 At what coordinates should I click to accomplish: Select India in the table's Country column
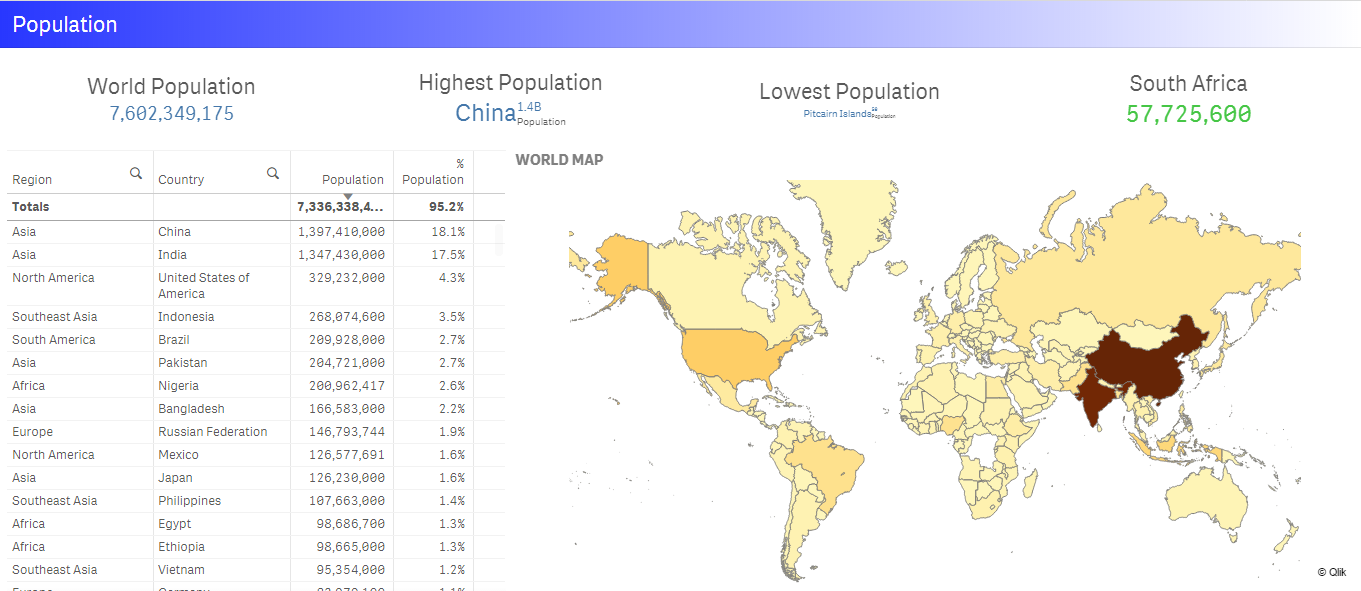coord(173,255)
